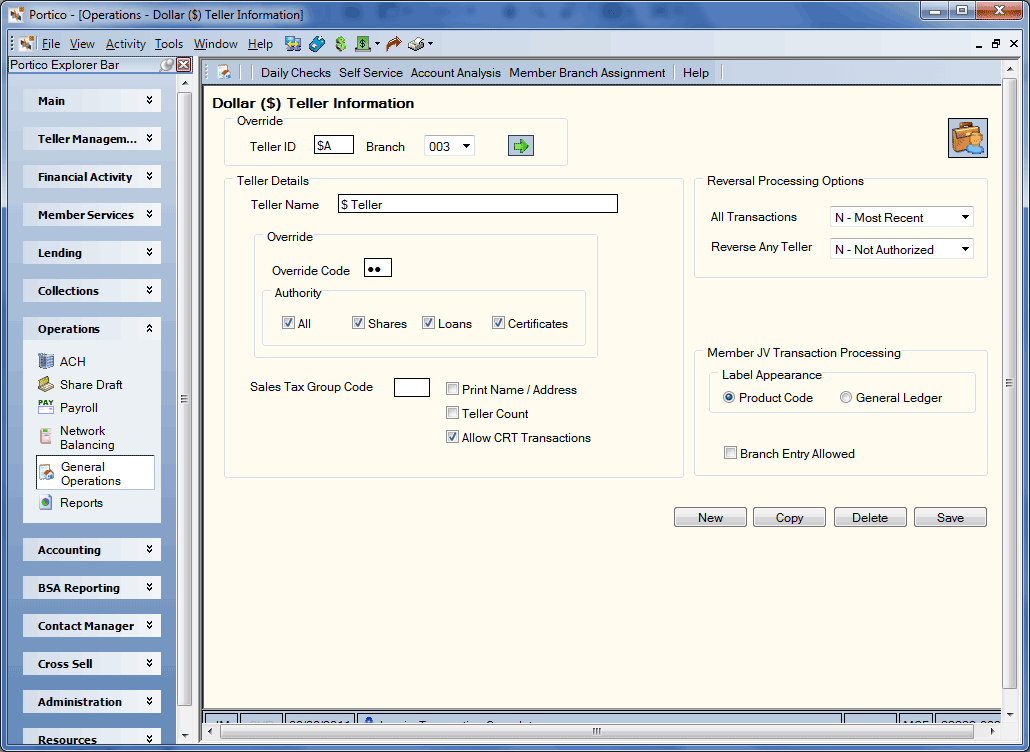Image resolution: width=1030 pixels, height=752 pixels.
Task: Open the briefcase member icon
Action: tap(968, 138)
